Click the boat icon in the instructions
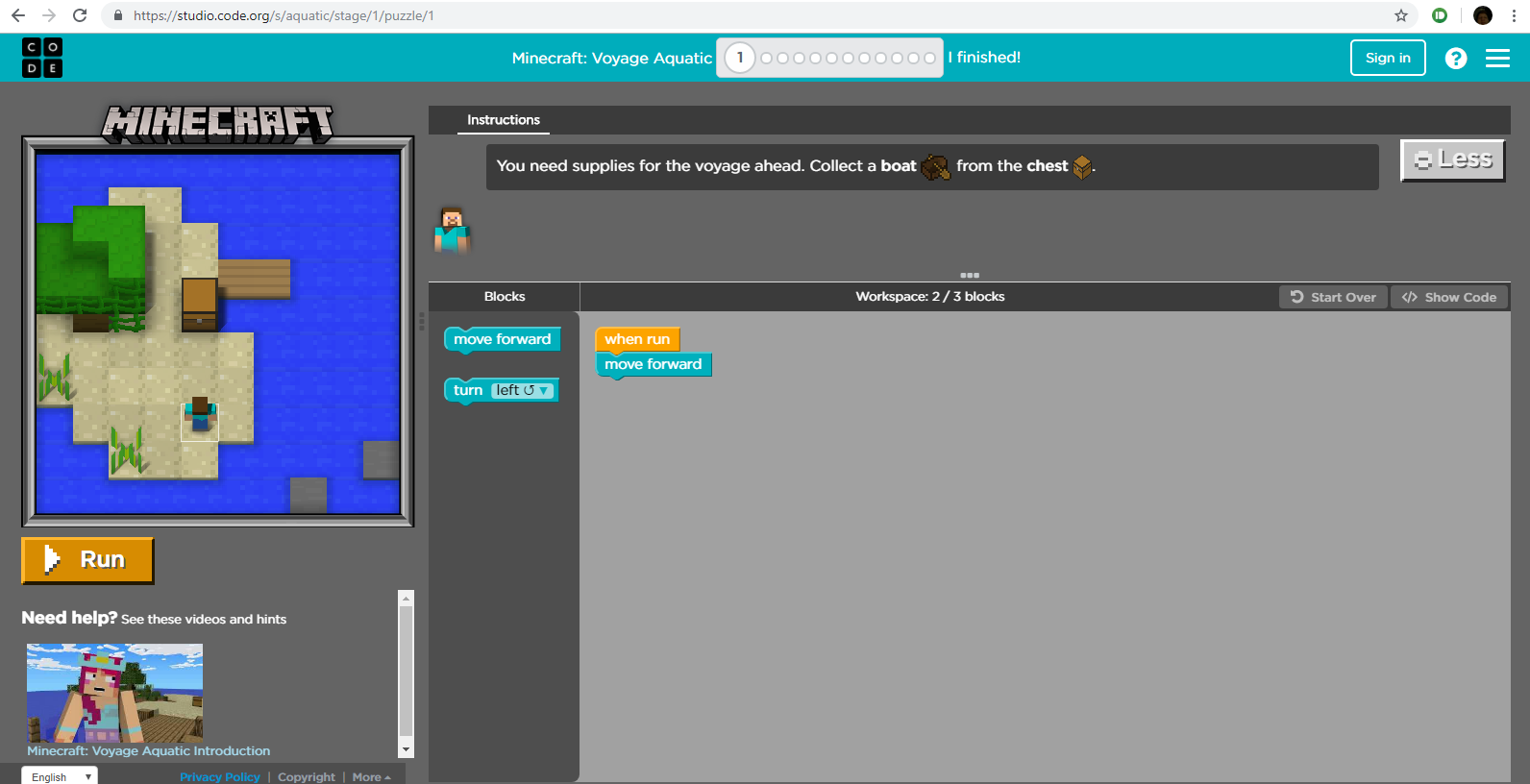Viewport: 1530px width, 784px height. tap(935, 167)
